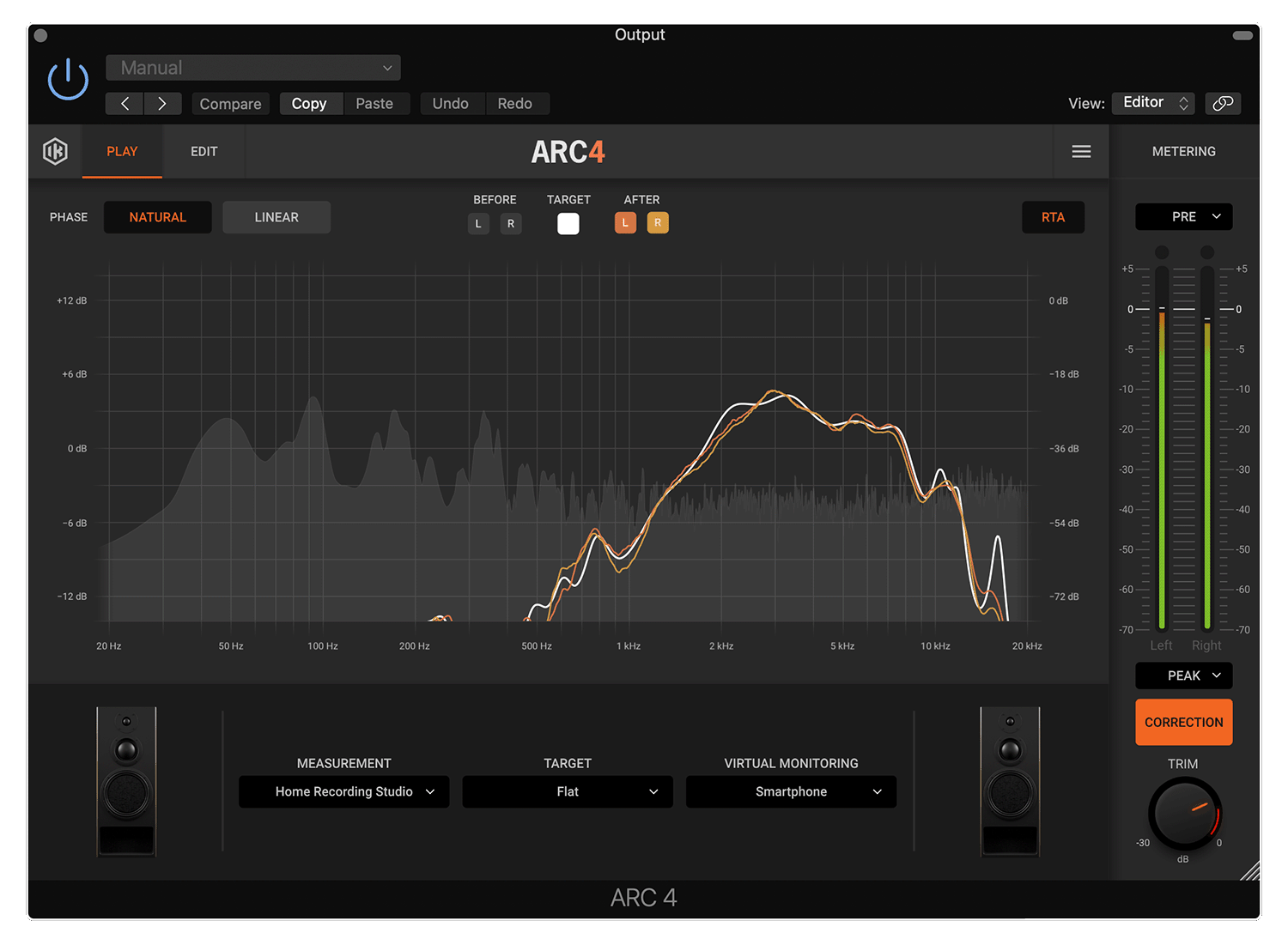The height and width of the screenshot is (951, 1288).
Task: Open the Manual preset dropdown
Action: 253,68
